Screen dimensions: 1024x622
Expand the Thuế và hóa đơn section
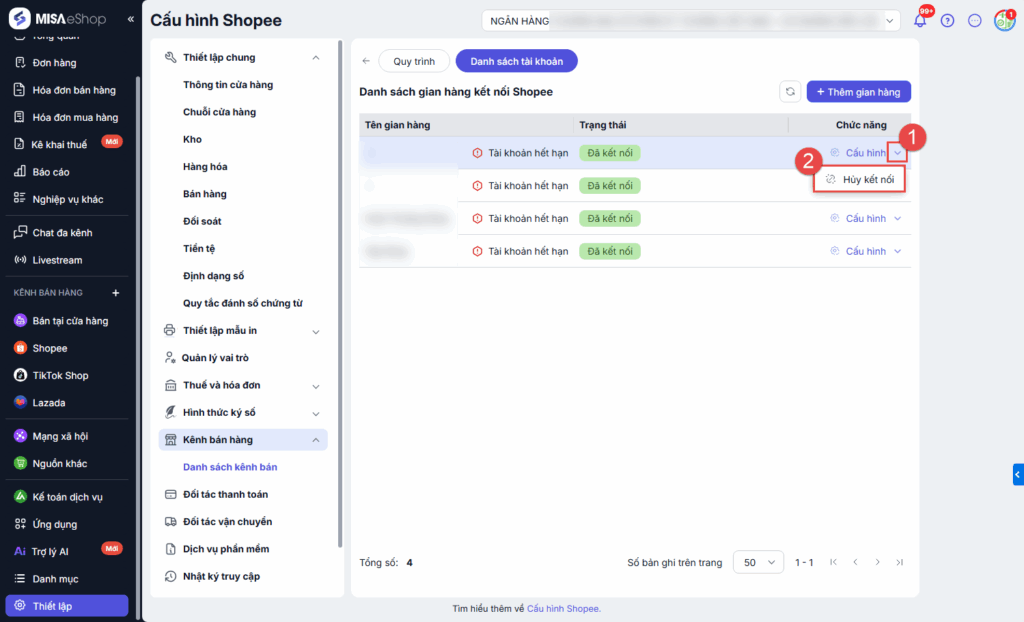(x=316, y=386)
